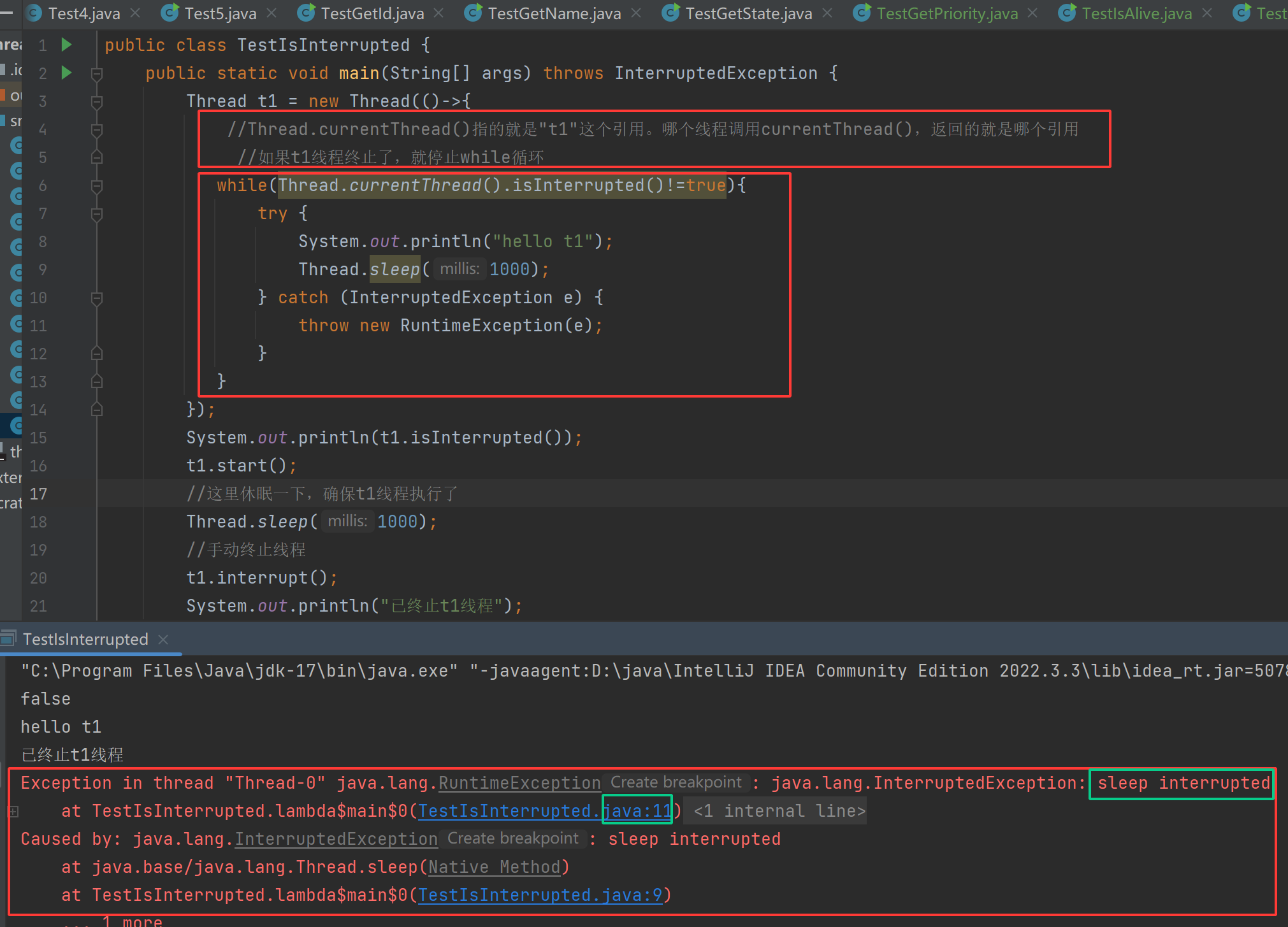This screenshot has width=1288, height=927.
Task: Collapse the main method fold marker on line 2
Action: pos(97,73)
